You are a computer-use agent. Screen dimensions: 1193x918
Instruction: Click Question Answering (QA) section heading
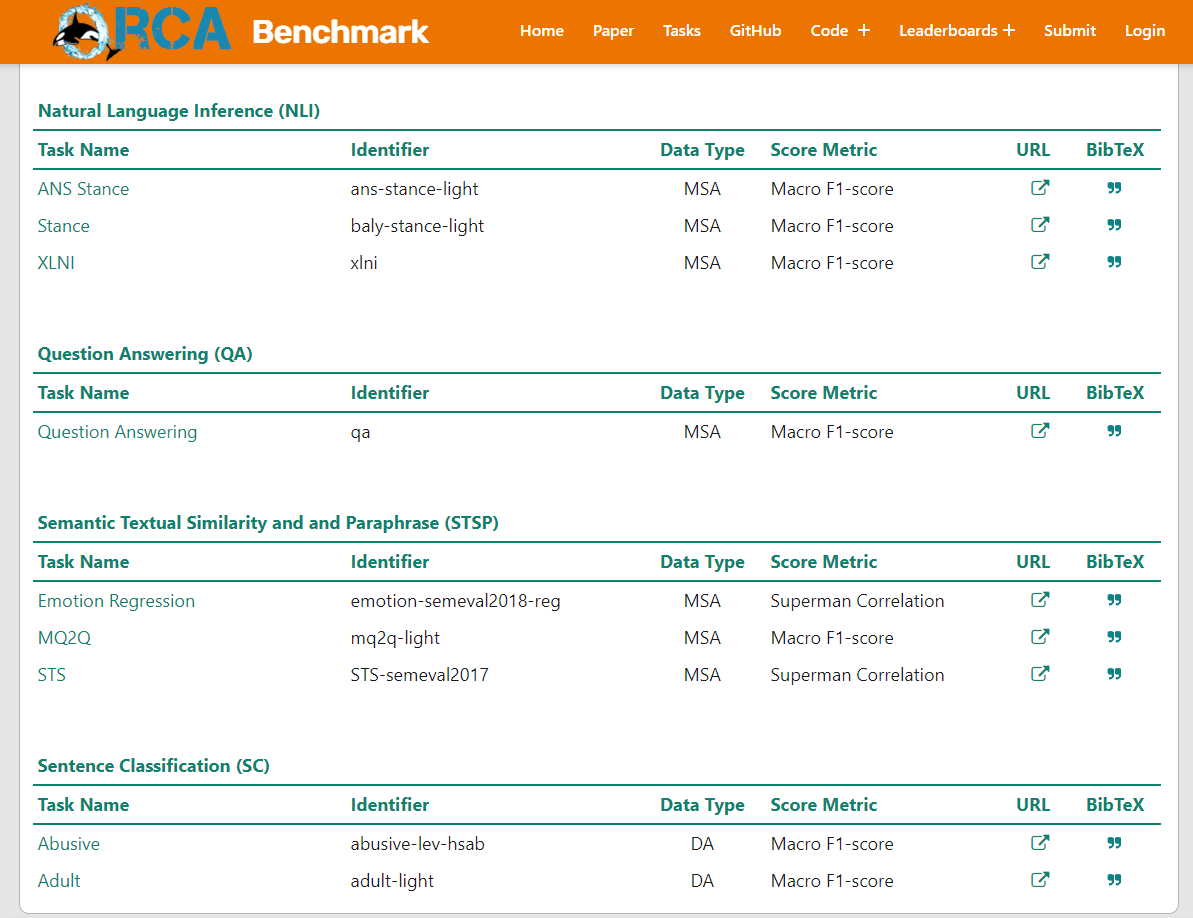145,354
